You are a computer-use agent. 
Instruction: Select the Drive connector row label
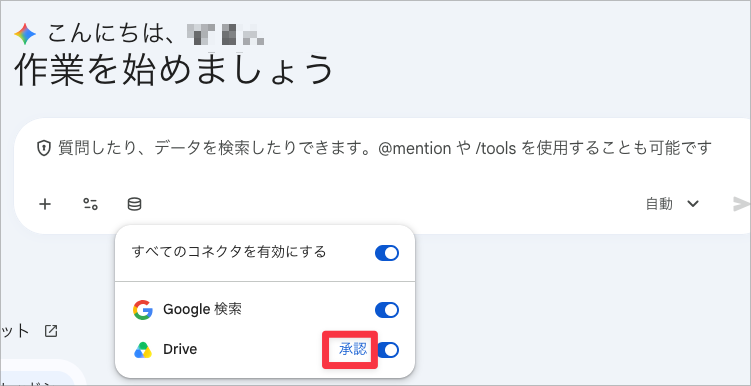pyautogui.click(x=180, y=350)
